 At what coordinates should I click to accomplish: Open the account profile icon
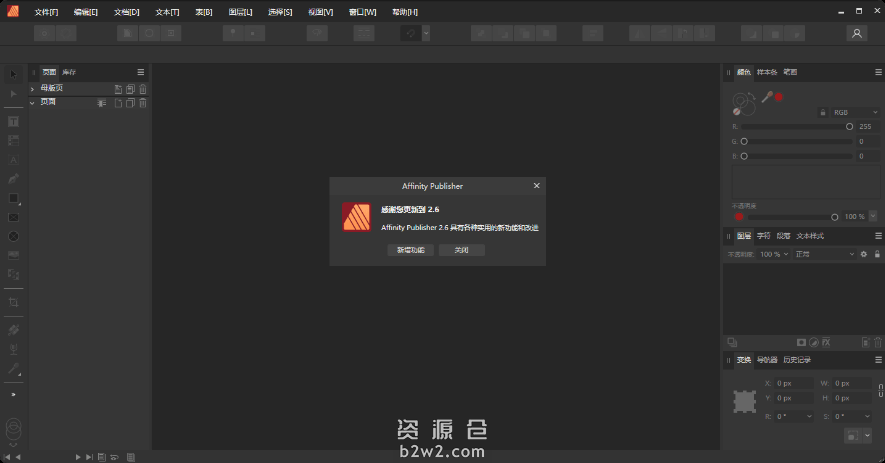(856, 33)
